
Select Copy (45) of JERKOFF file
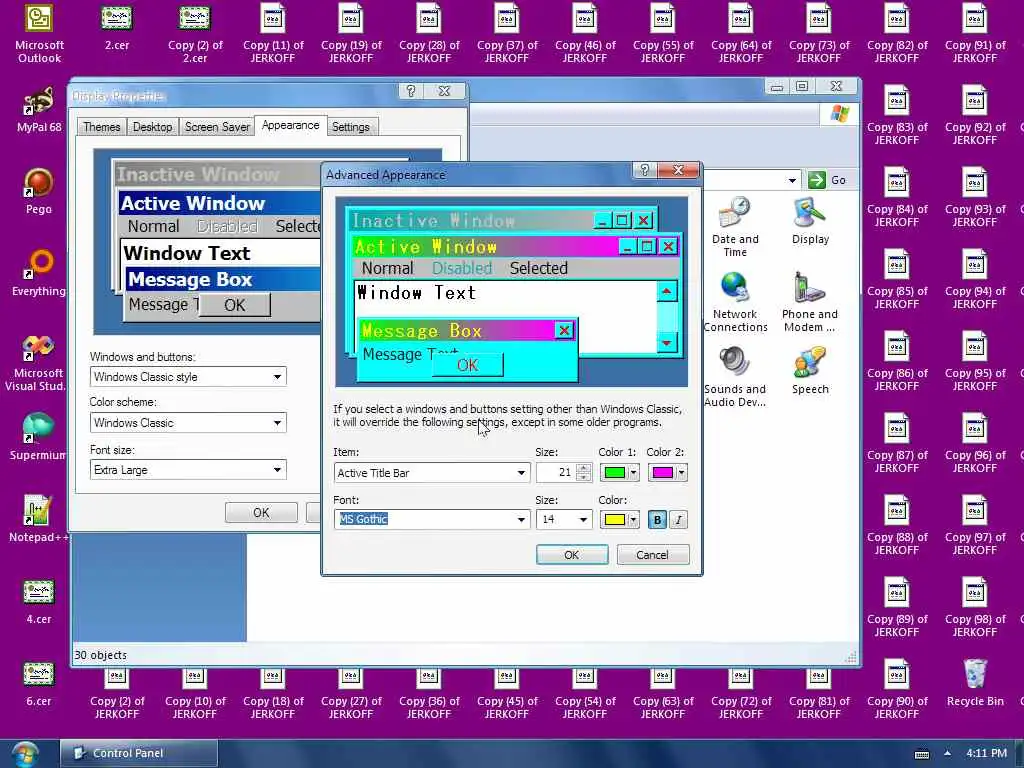[x=507, y=694]
